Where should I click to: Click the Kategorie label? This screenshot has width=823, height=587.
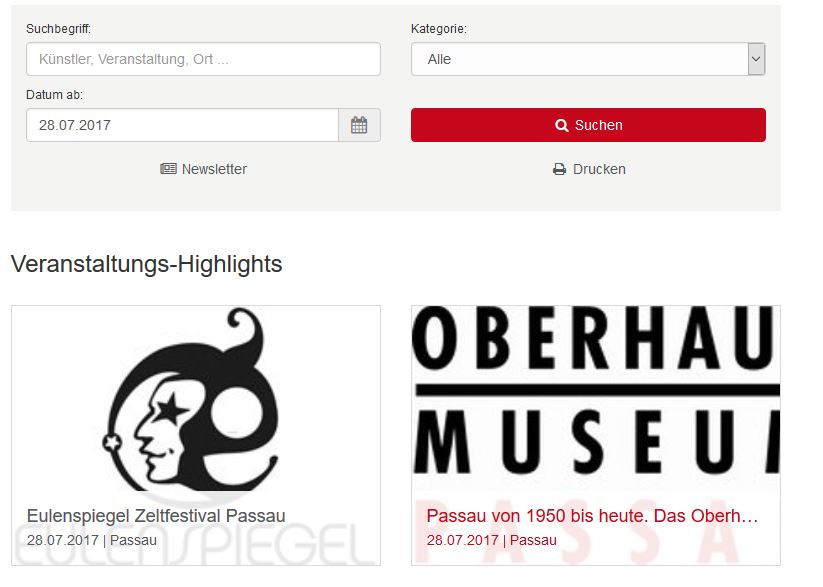[439, 29]
